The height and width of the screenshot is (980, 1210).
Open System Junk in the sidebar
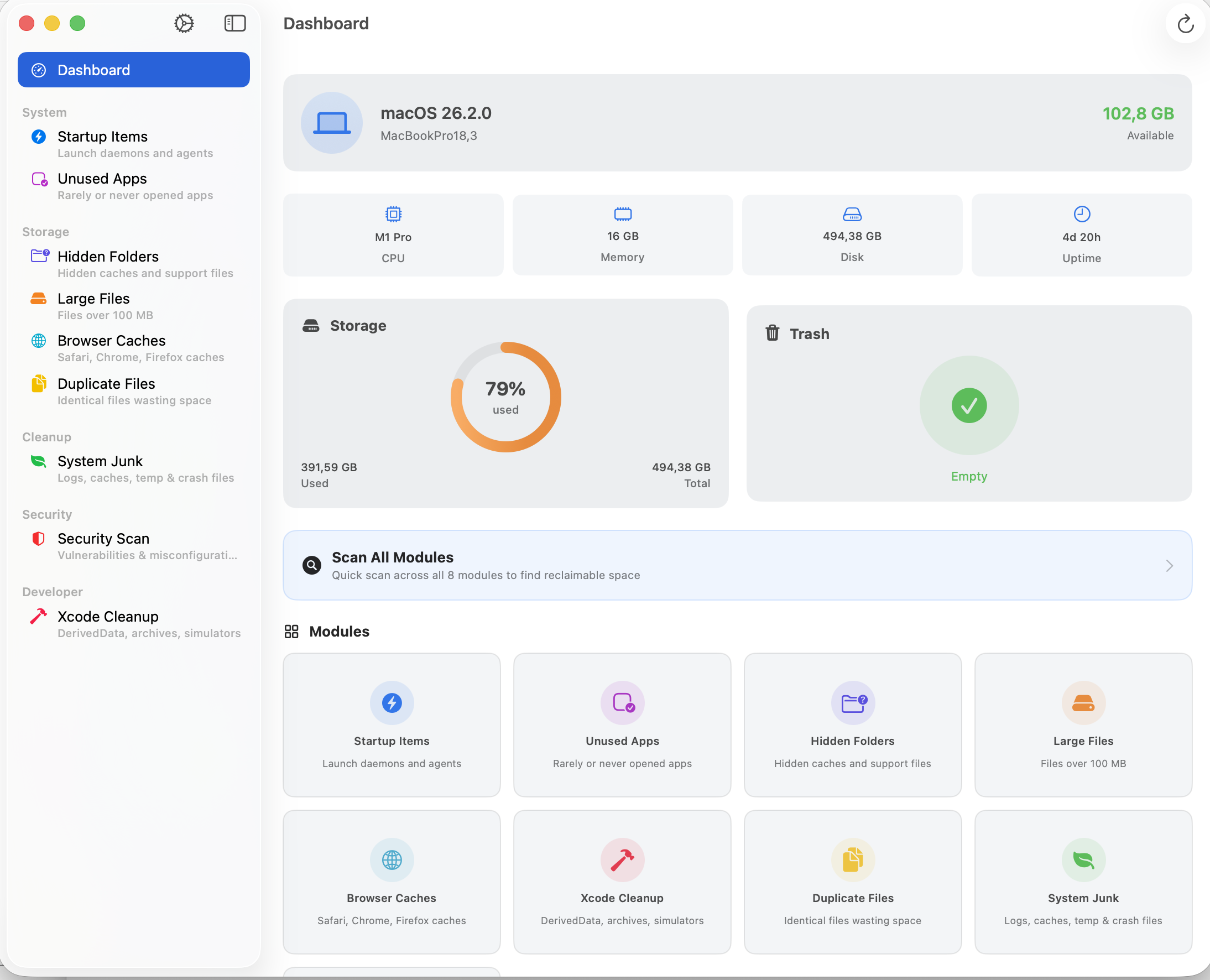pyautogui.click(x=134, y=469)
